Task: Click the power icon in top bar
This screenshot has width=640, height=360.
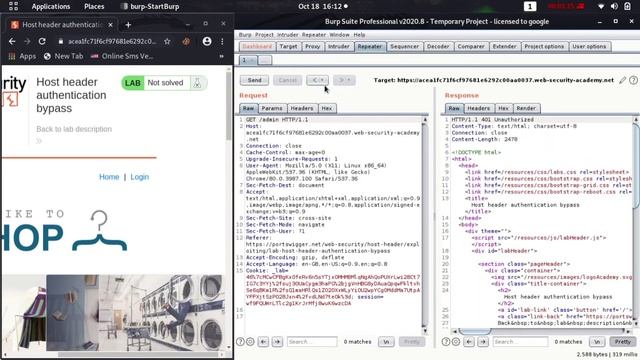Action: (627, 7)
